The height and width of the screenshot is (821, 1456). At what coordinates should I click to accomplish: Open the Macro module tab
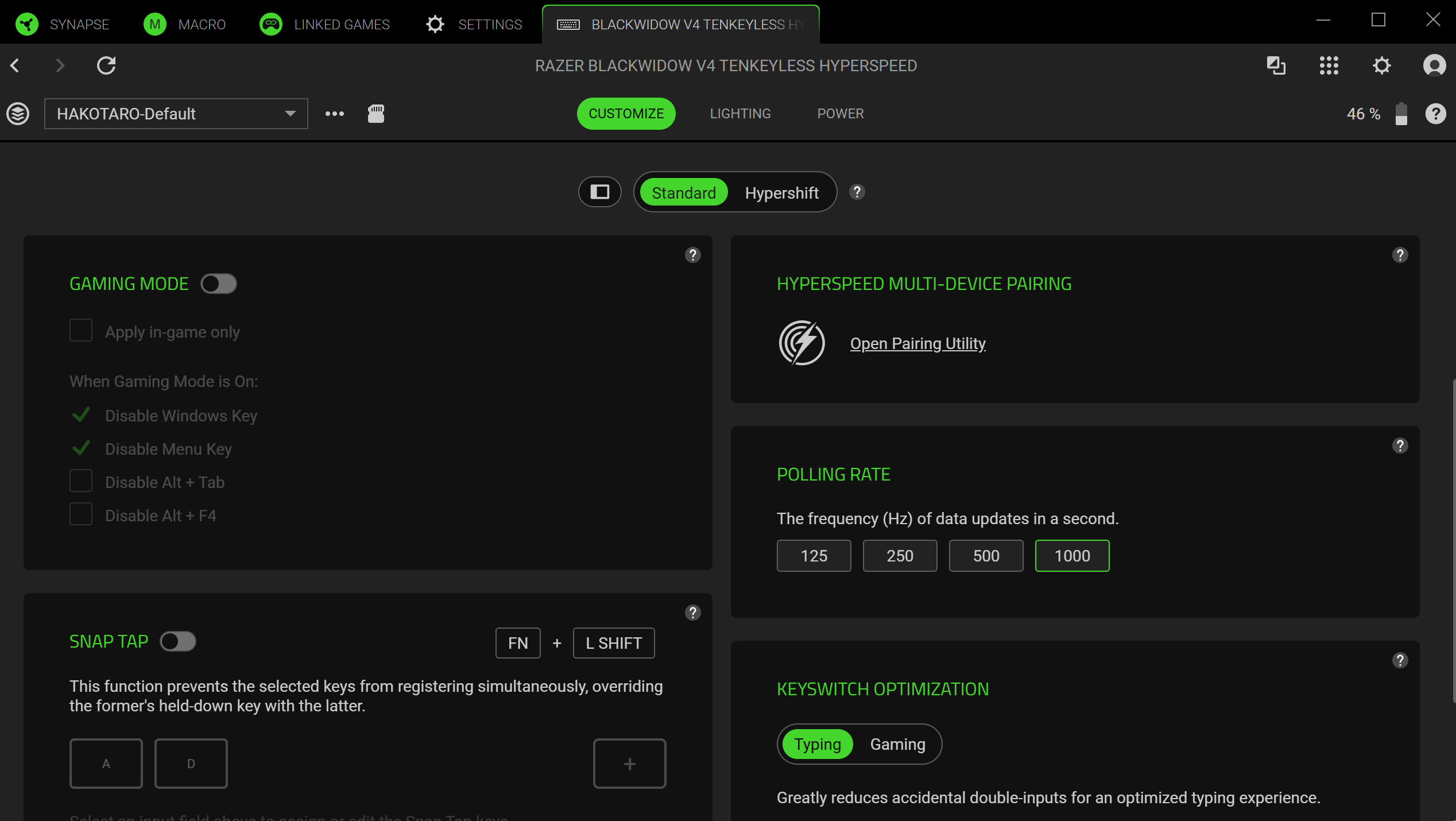pyautogui.click(x=184, y=24)
